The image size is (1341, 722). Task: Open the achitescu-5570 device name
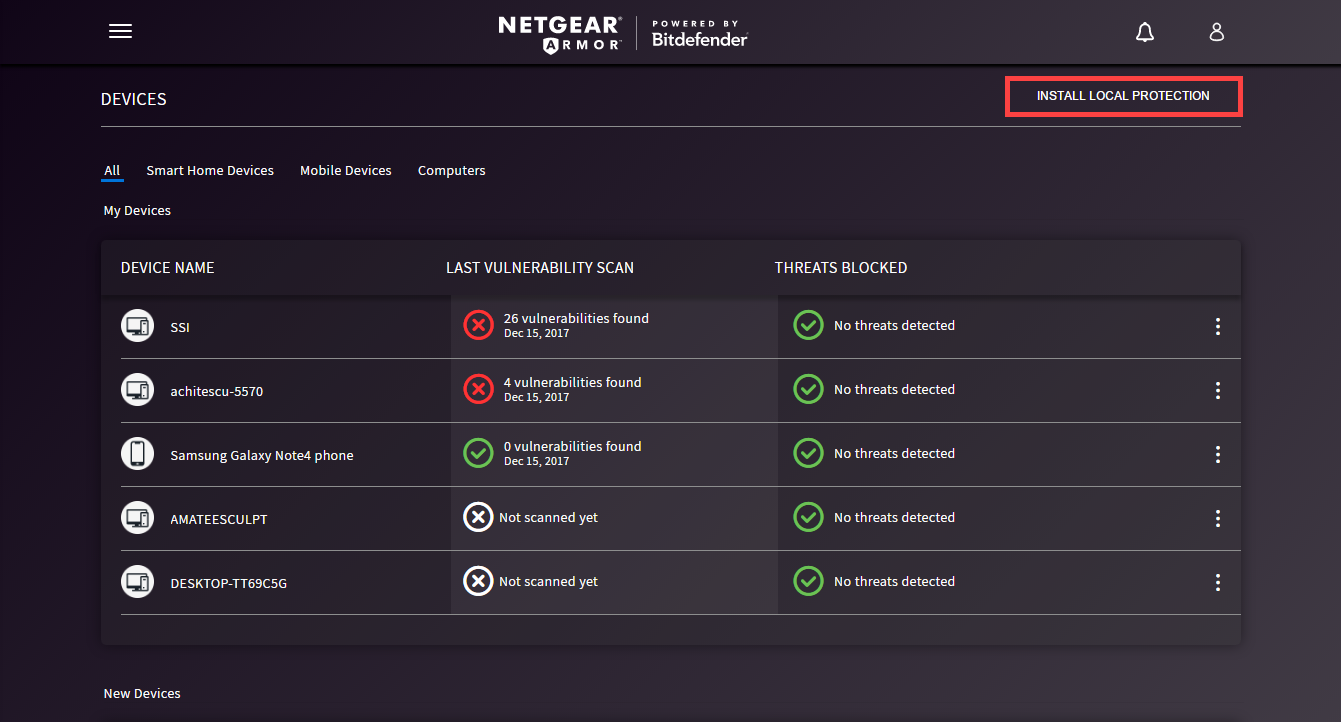coord(217,391)
